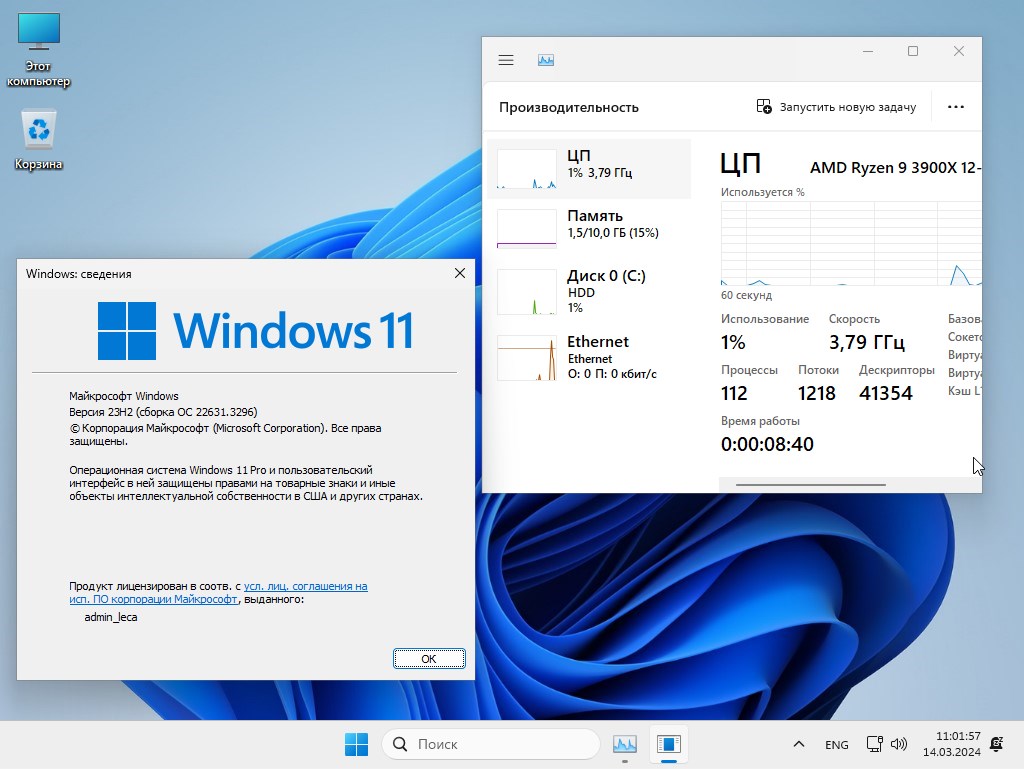1024x769 pixels.
Task: Select the ЦП performance entry
Action: click(x=589, y=168)
